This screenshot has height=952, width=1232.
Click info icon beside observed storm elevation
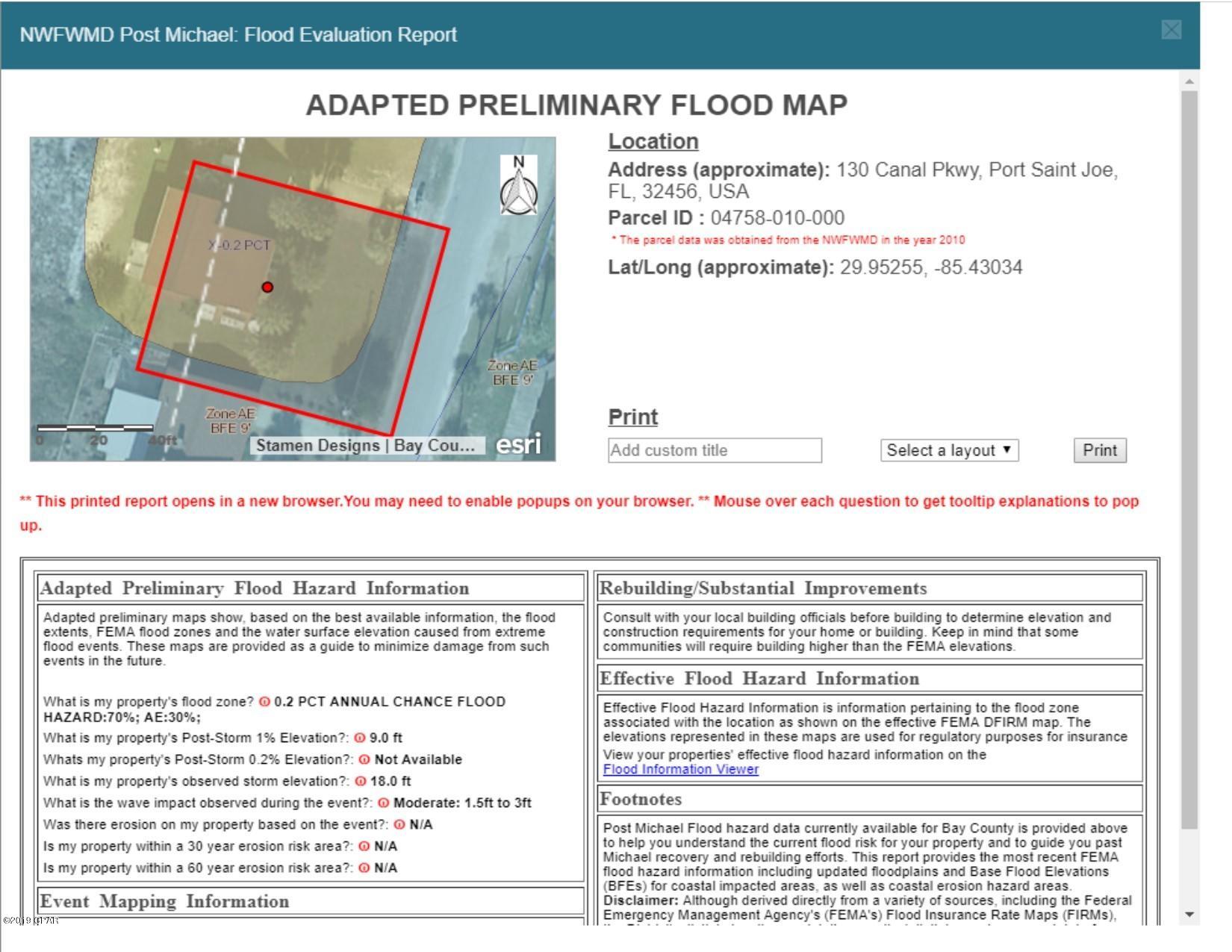(x=361, y=781)
